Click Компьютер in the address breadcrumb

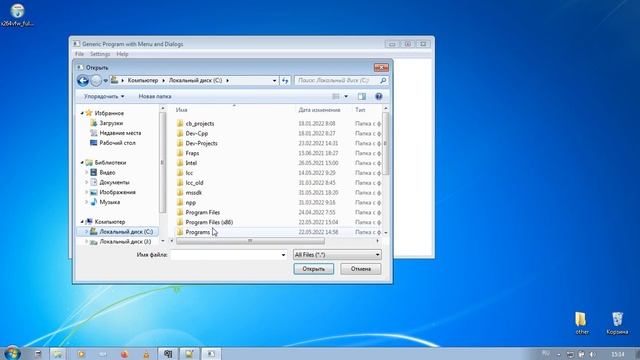pos(142,80)
